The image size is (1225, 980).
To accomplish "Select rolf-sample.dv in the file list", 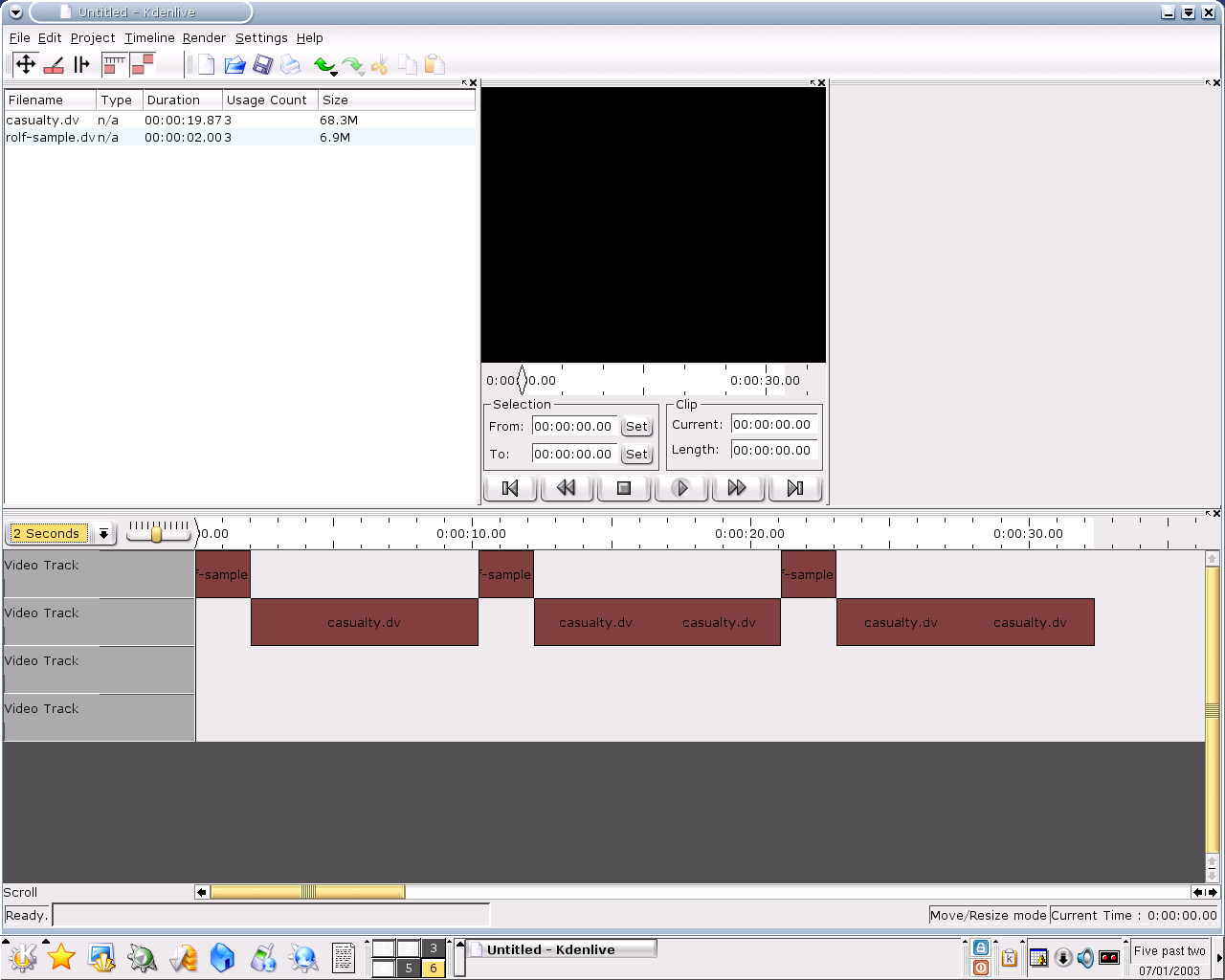I will [50, 137].
